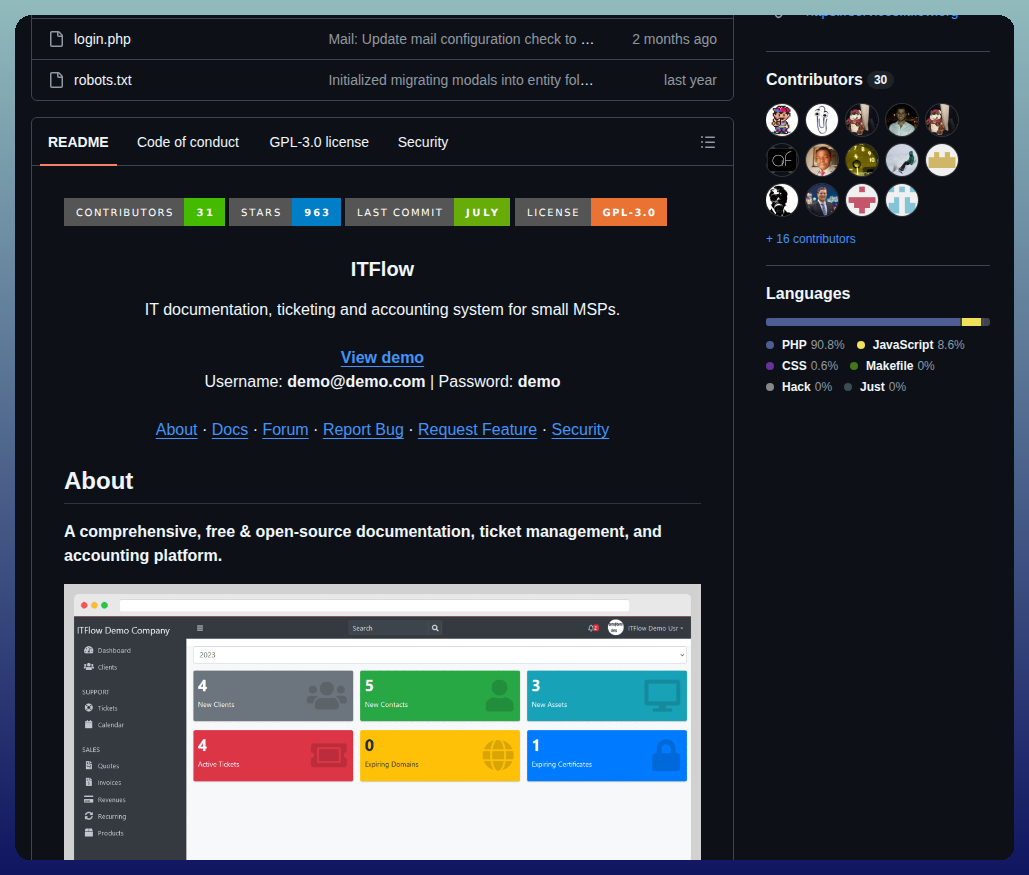Click the file icon beside login.php
1029x875 pixels.
click(x=56, y=39)
